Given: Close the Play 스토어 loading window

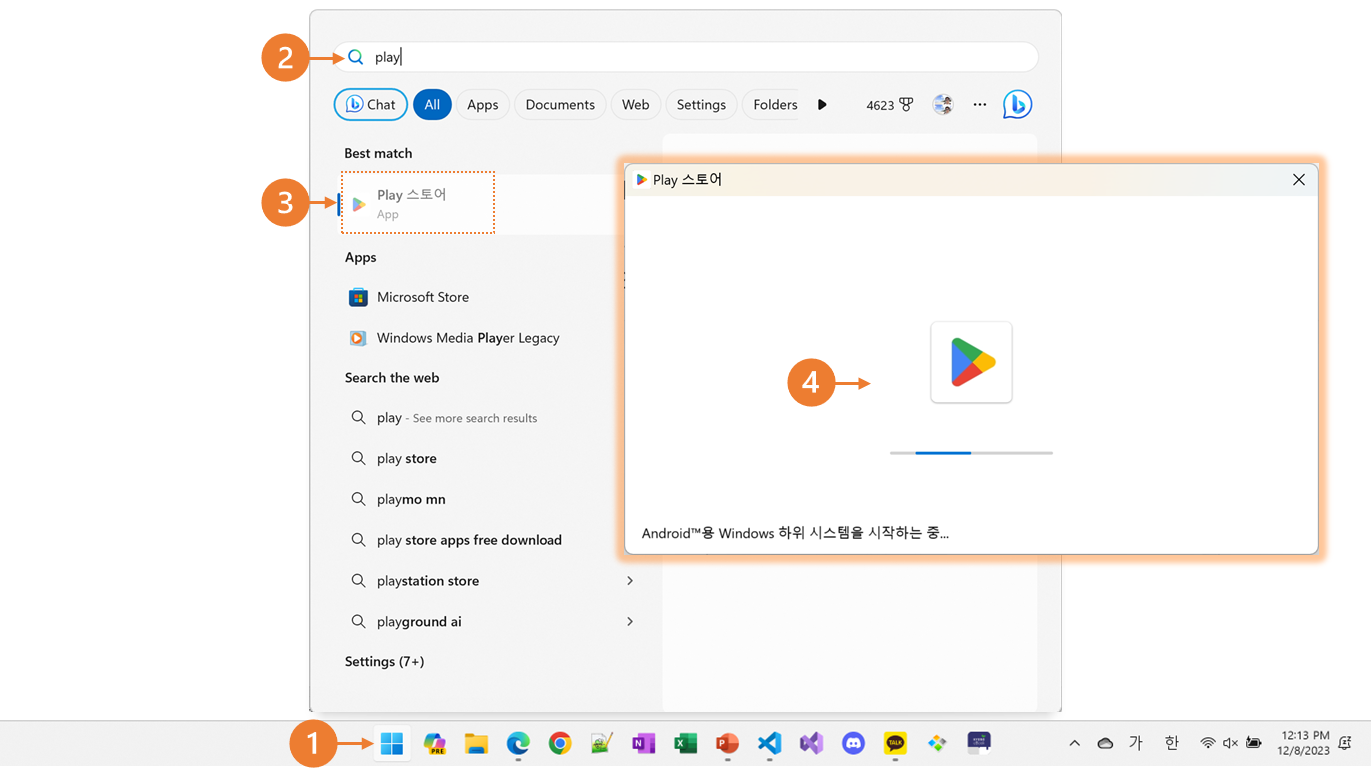Looking at the screenshot, I should click(1298, 180).
